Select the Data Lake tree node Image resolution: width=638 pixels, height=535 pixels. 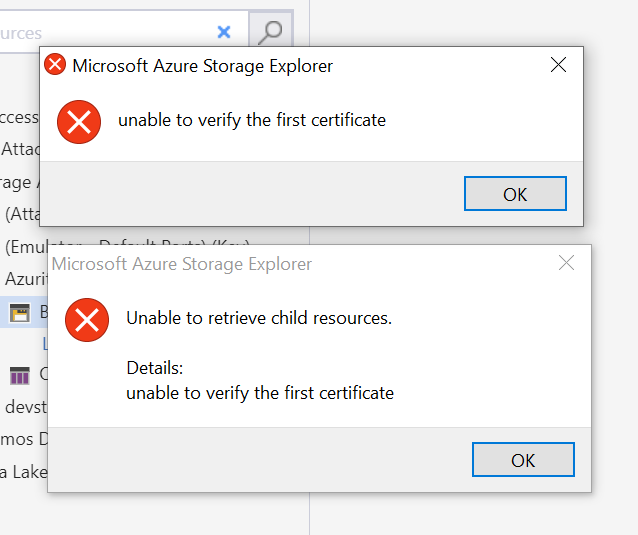24,472
